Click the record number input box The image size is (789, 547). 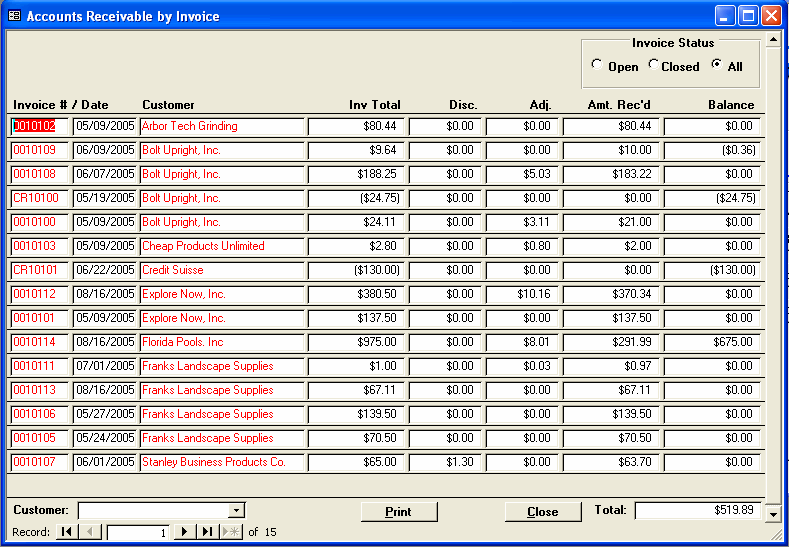pyautogui.click(x=138, y=532)
